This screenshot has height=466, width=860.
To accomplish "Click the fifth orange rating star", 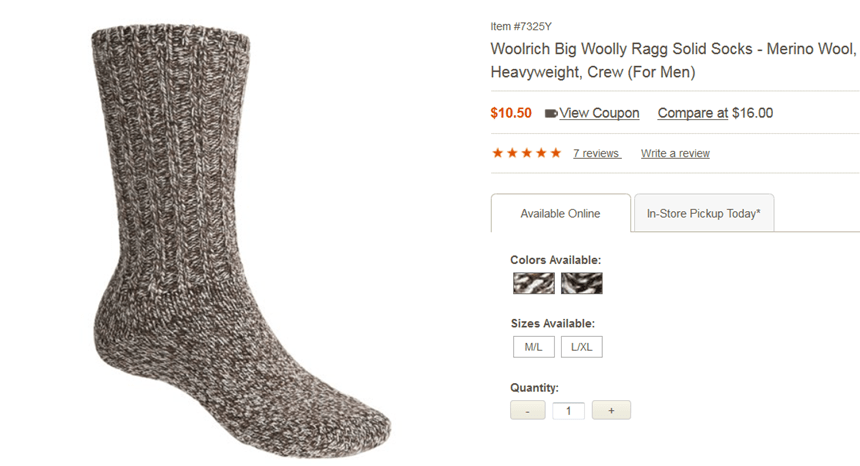I will [x=556, y=153].
